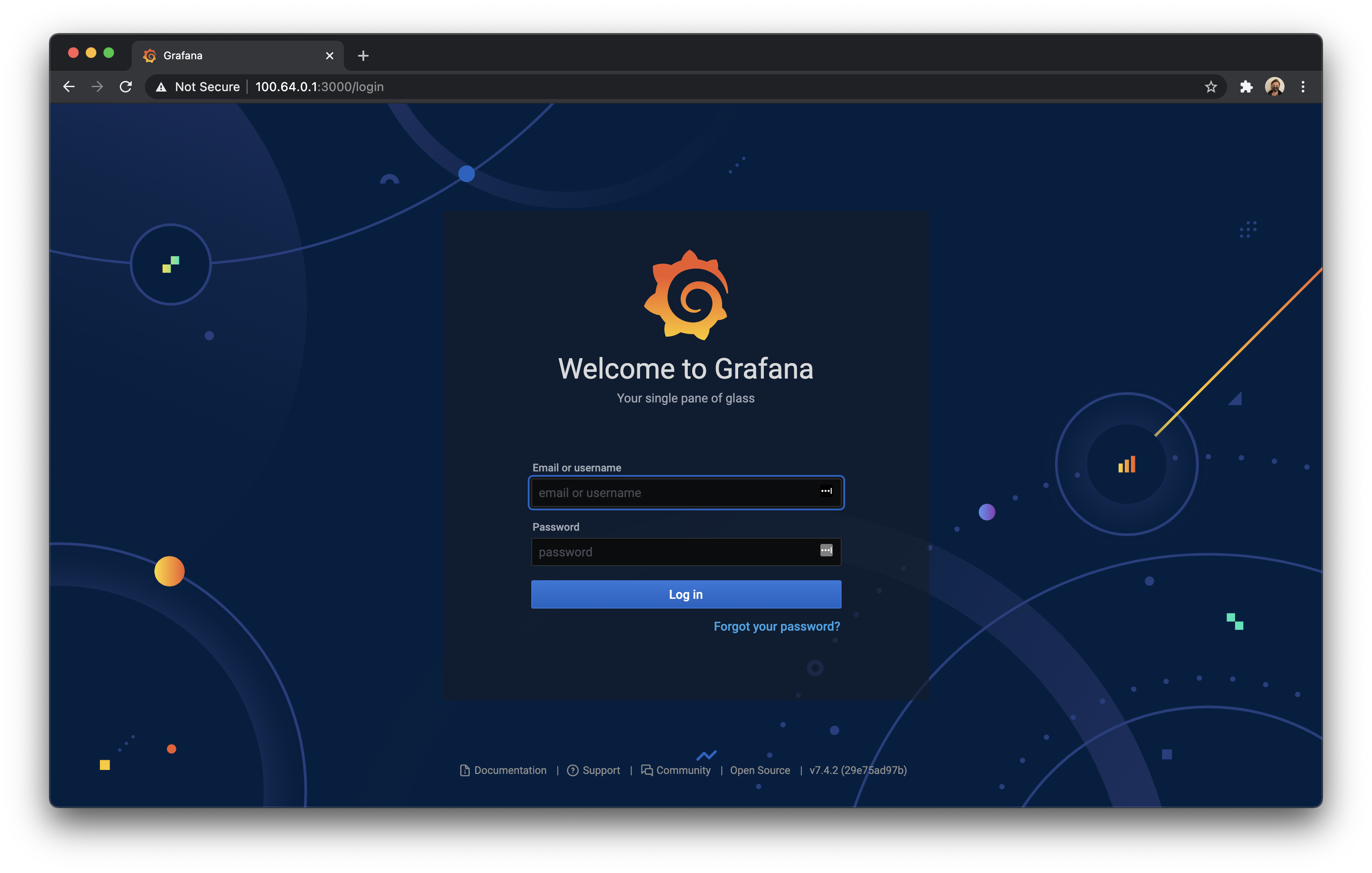This screenshot has height=873, width=1372.
Task: Open the Forgot your password link
Action: pyautogui.click(x=777, y=626)
